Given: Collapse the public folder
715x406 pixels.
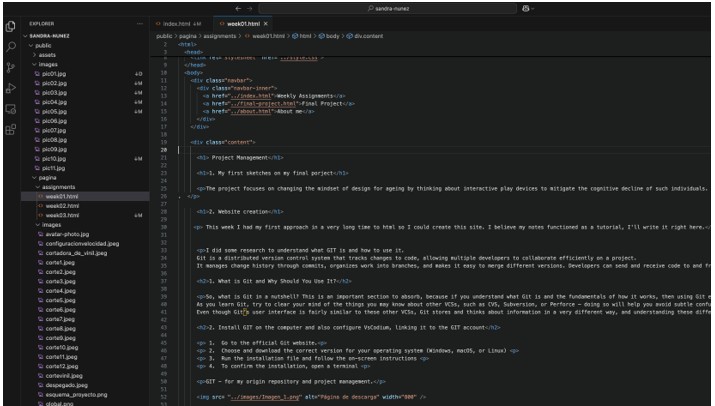Looking at the screenshot, I should (43, 46).
